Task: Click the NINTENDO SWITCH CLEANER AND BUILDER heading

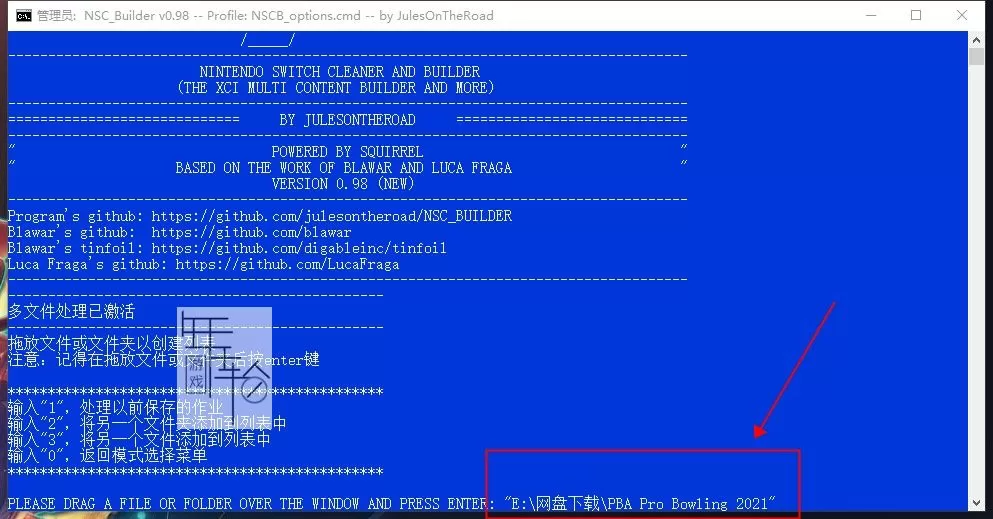Action: click(339, 72)
